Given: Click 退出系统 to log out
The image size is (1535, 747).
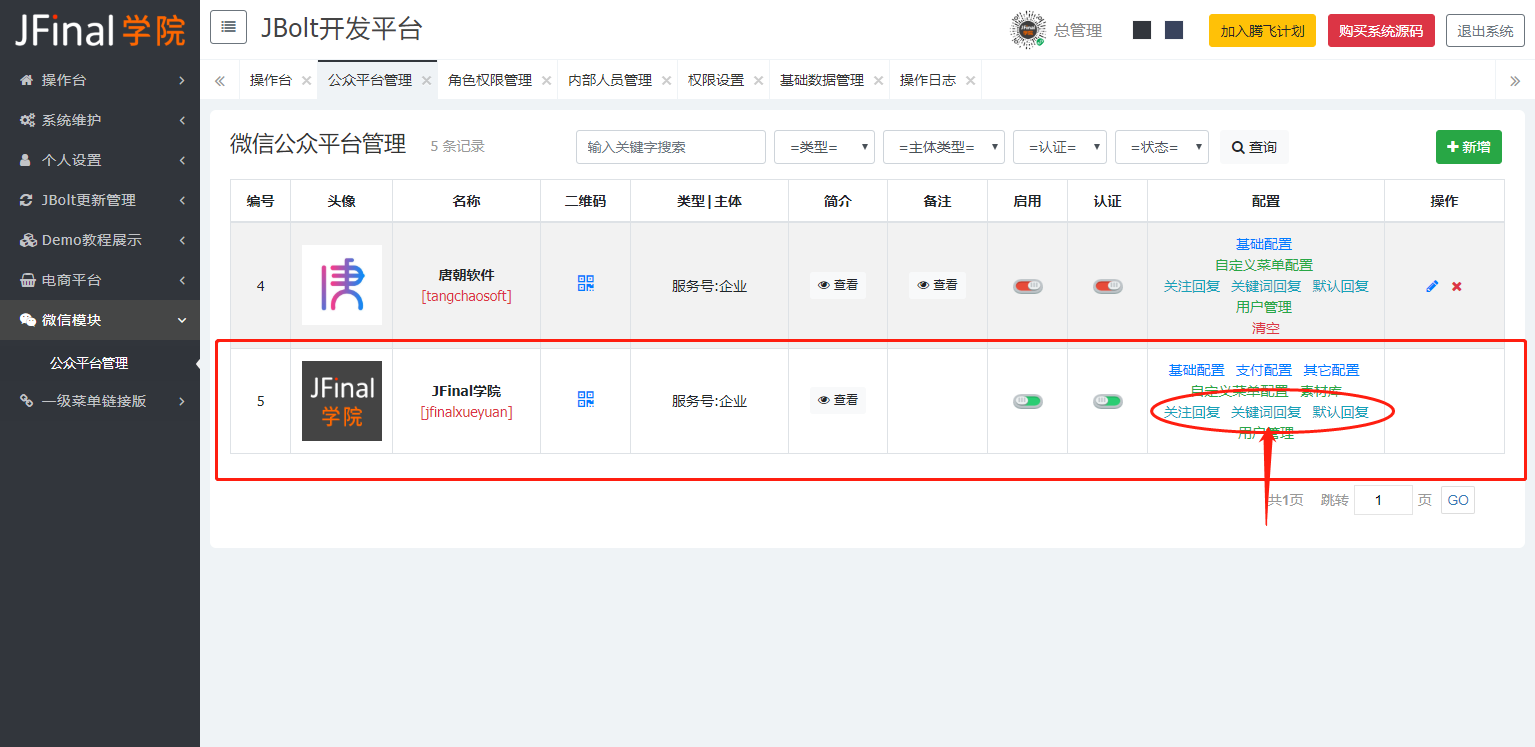Looking at the screenshot, I should coord(1485,31).
